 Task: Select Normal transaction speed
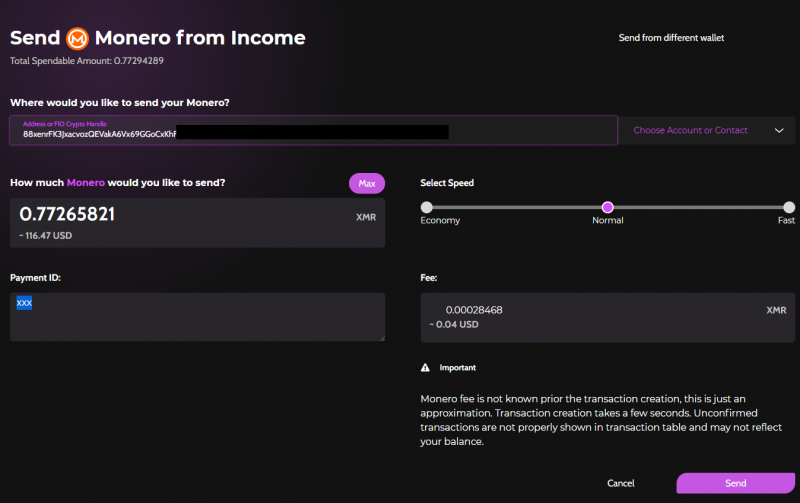pyautogui.click(x=607, y=207)
